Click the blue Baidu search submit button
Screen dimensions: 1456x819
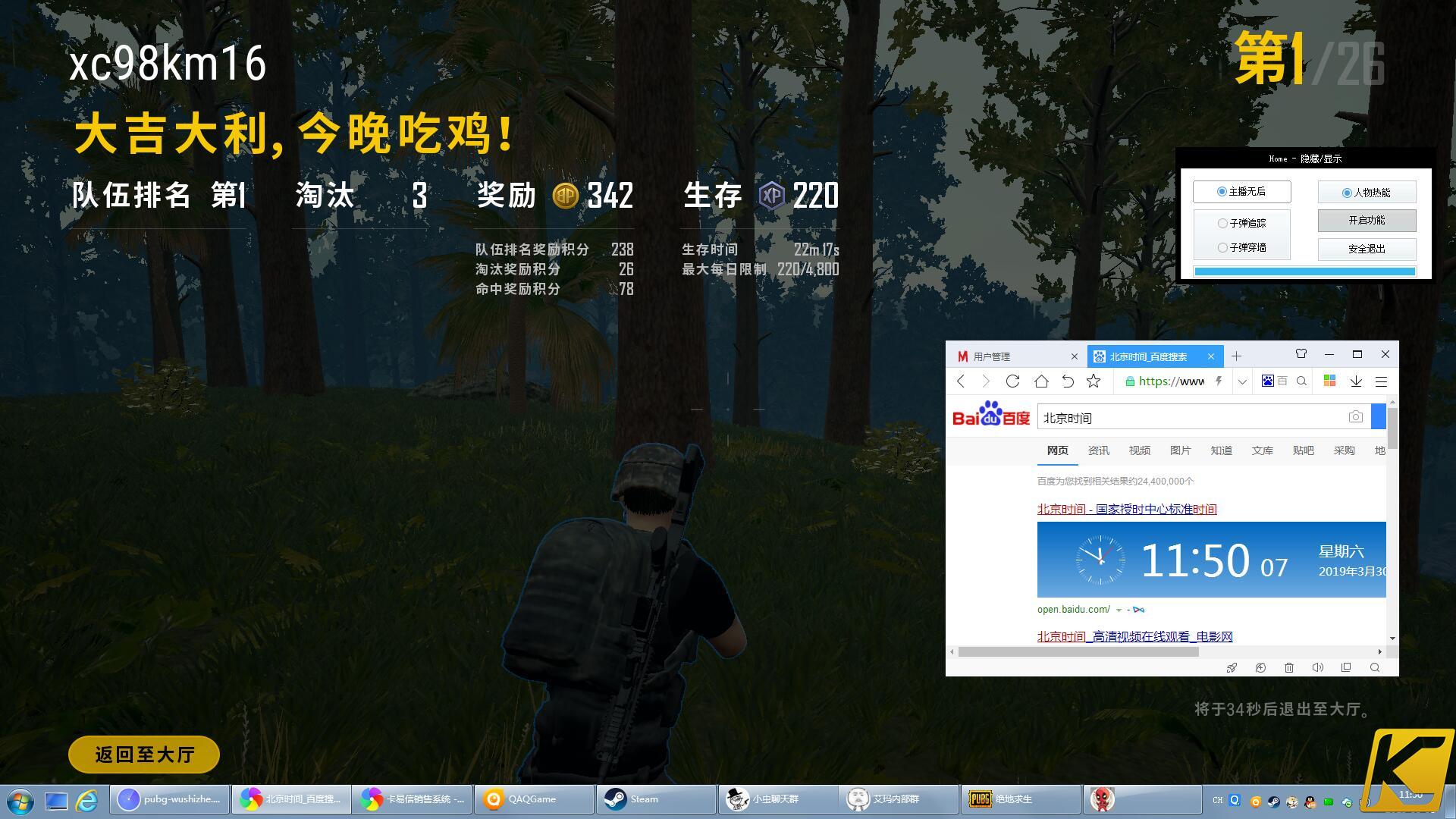1379,417
